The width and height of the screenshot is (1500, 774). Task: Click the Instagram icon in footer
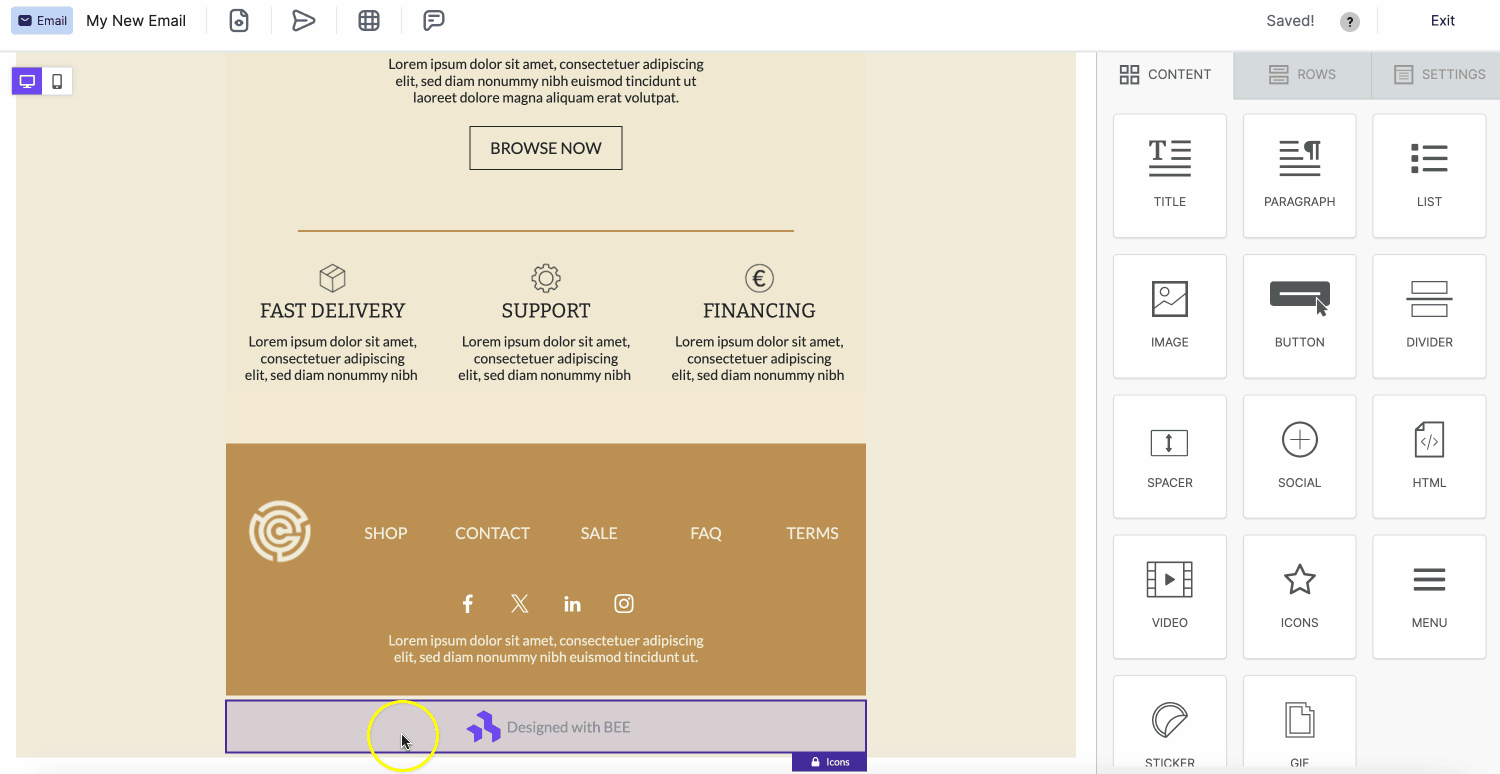624,604
